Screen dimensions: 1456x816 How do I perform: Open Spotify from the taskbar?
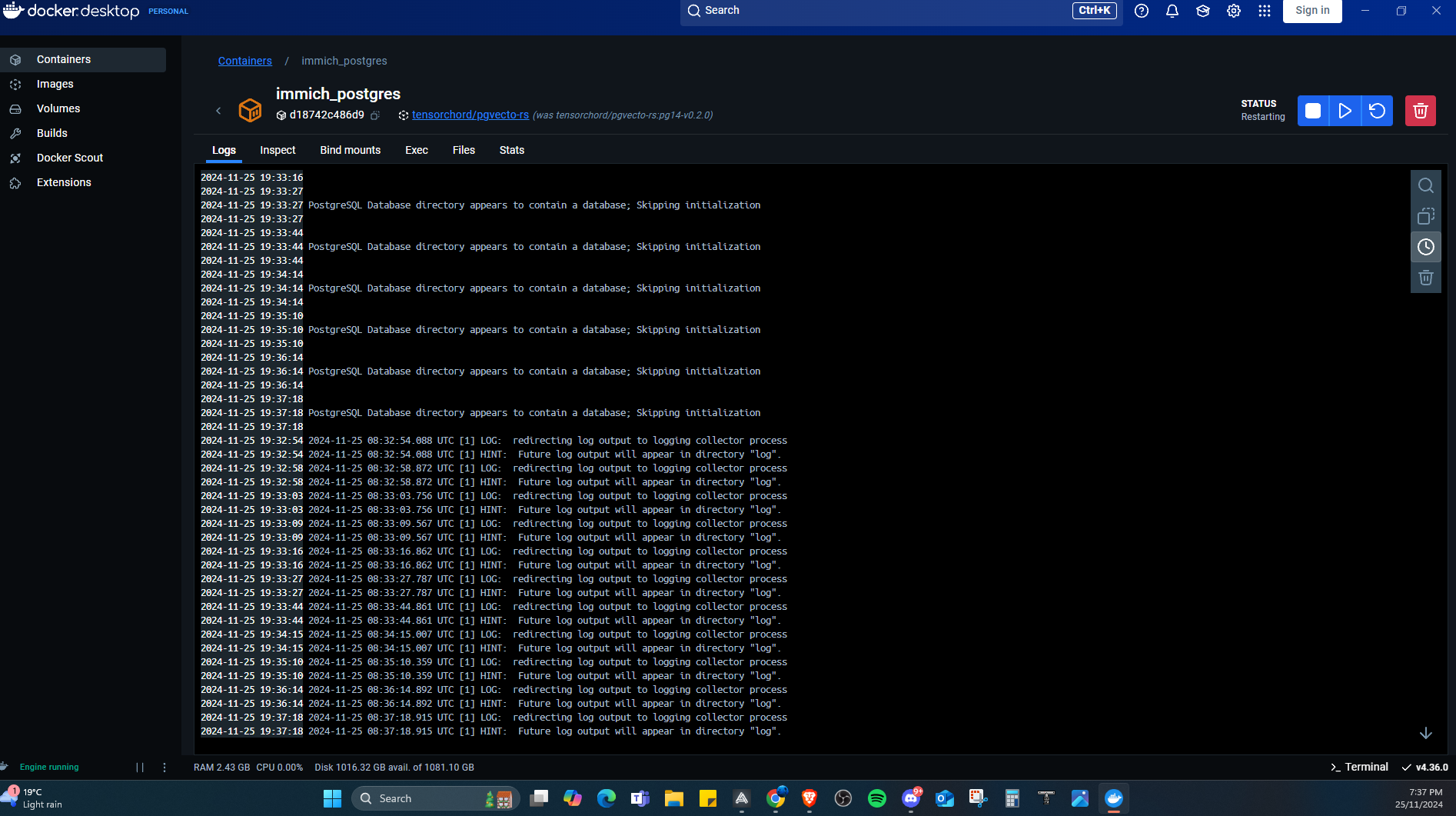pyautogui.click(x=877, y=798)
